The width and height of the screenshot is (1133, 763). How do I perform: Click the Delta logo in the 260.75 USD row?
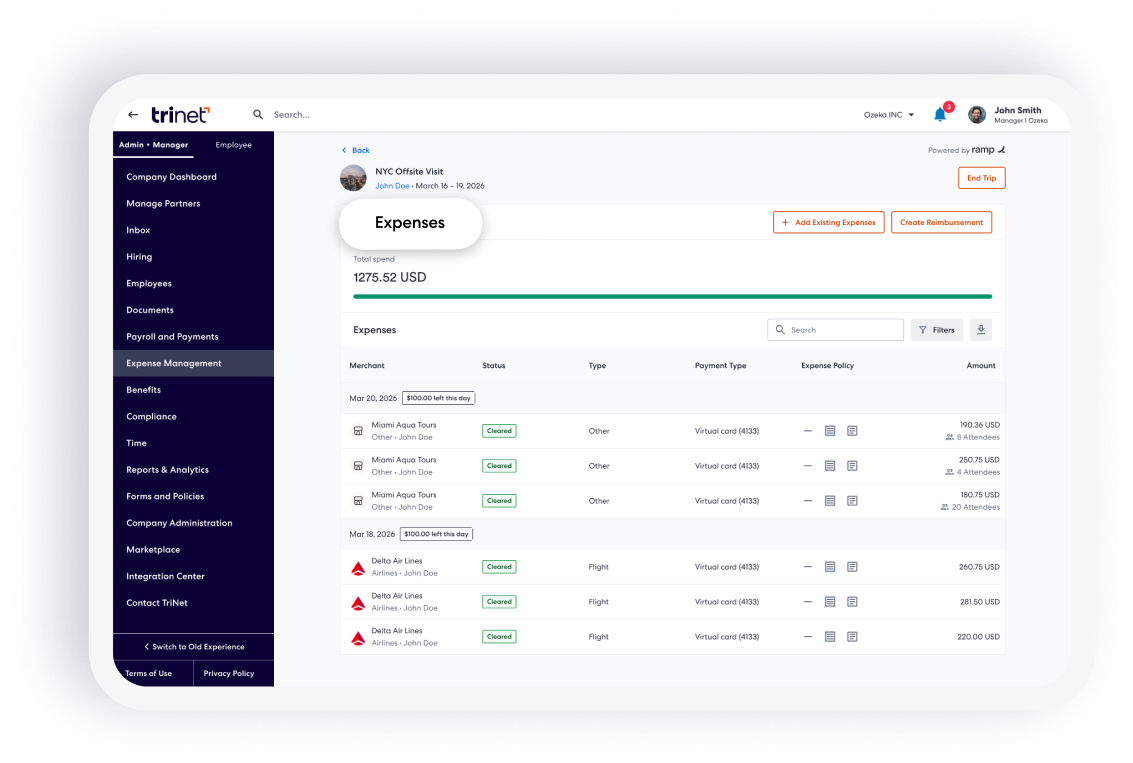[x=358, y=568]
